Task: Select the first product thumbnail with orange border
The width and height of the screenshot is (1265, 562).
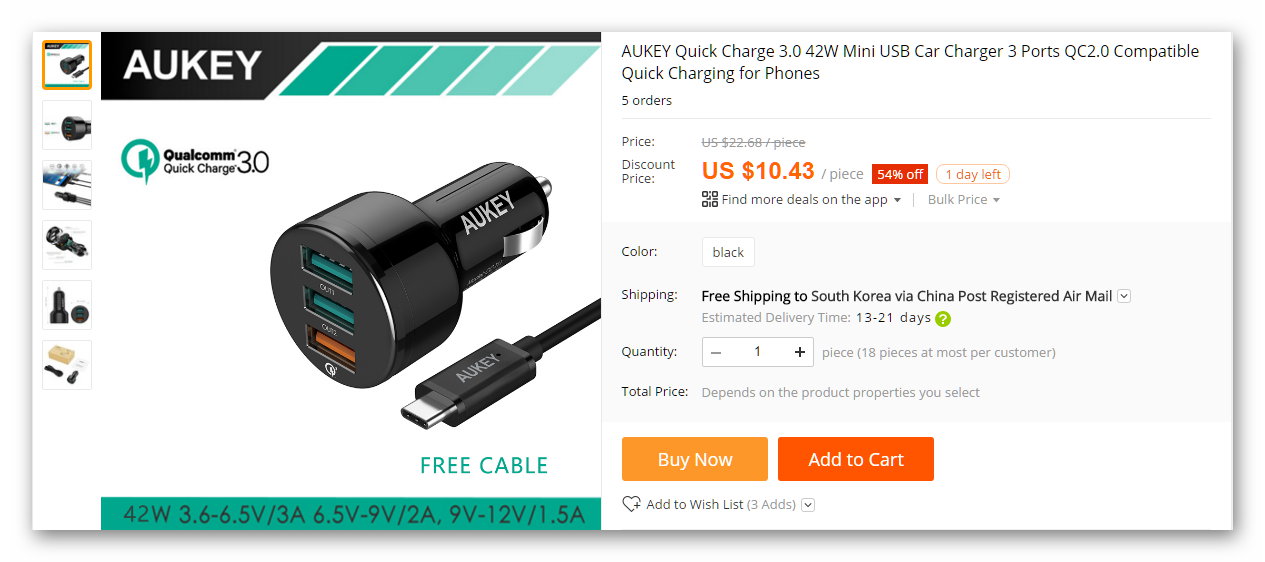Action: (x=67, y=65)
